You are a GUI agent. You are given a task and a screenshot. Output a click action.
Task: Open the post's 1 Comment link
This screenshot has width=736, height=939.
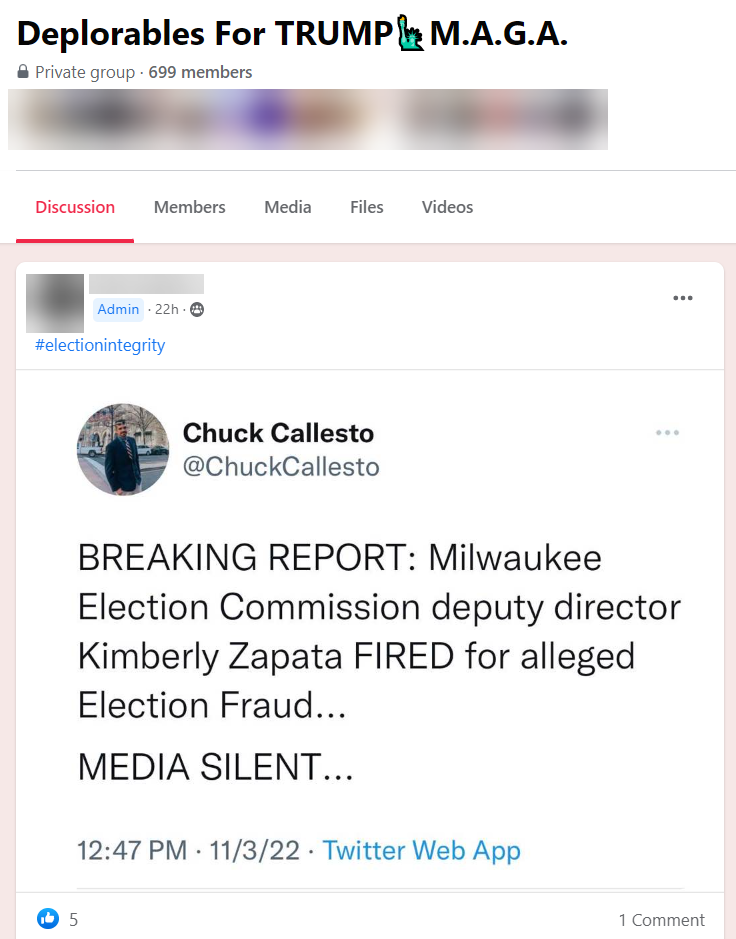pos(661,919)
